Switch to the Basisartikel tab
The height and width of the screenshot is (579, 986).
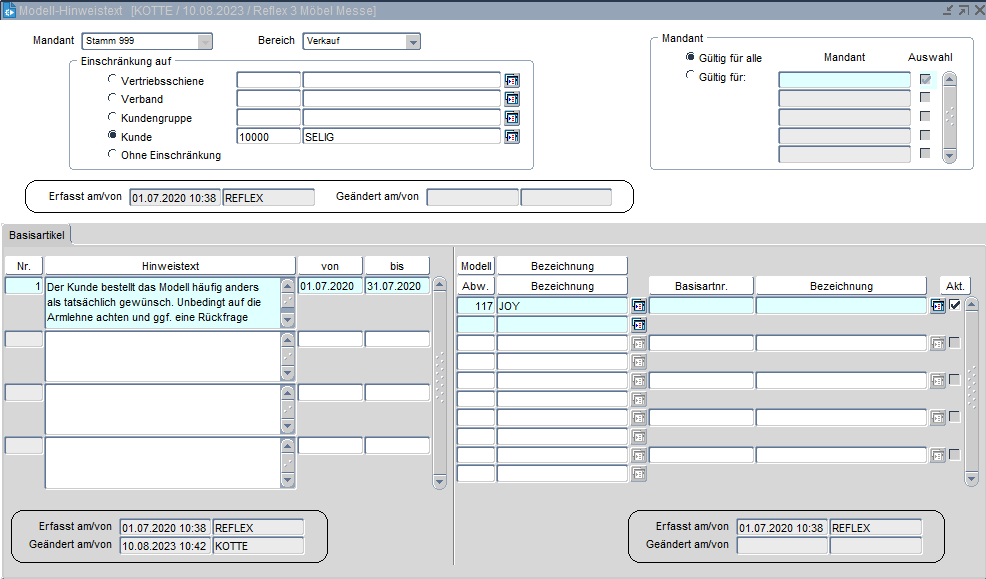click(x=37, y=234)
